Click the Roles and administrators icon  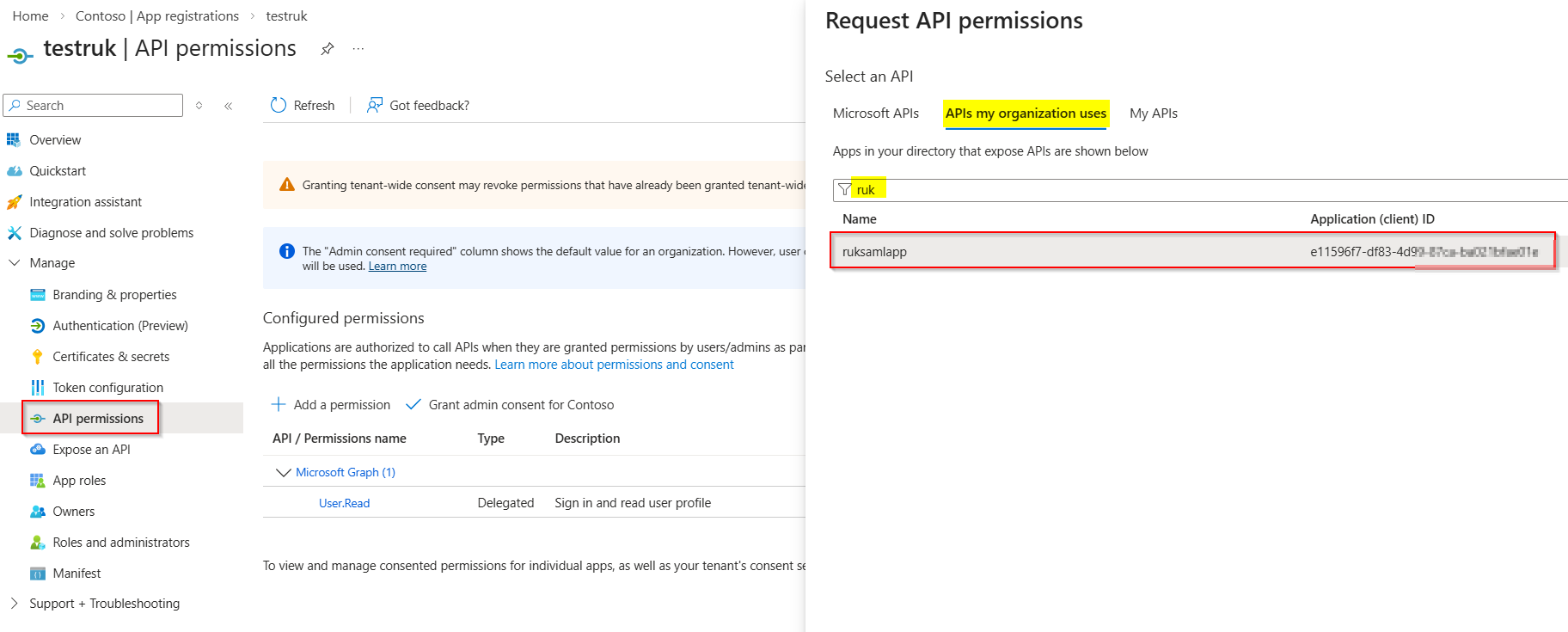click(x=38, y=543)
